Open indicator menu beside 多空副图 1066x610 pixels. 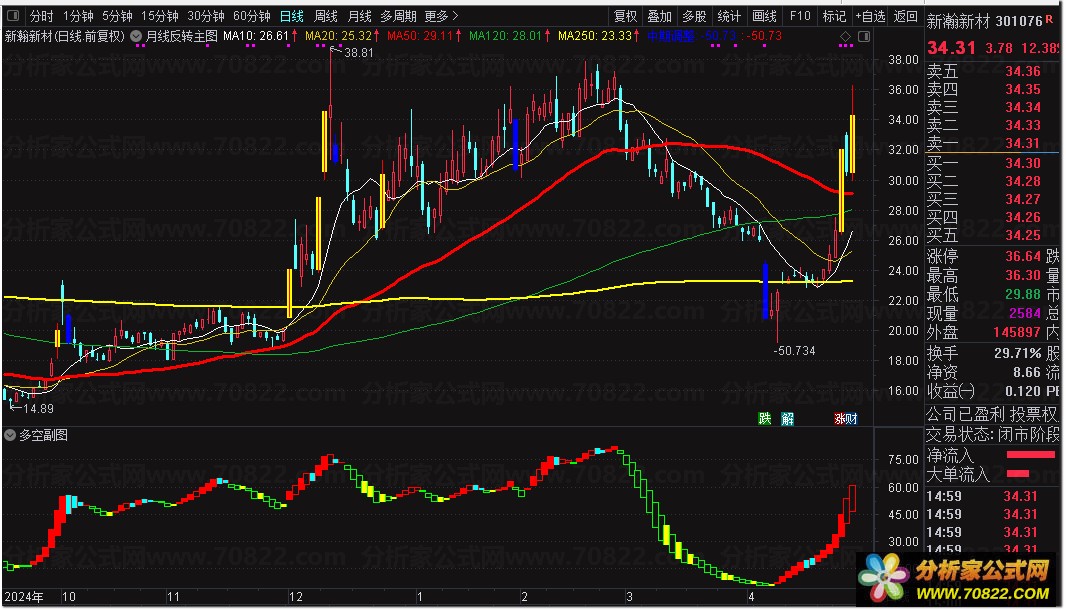click(x=10, y=435)
